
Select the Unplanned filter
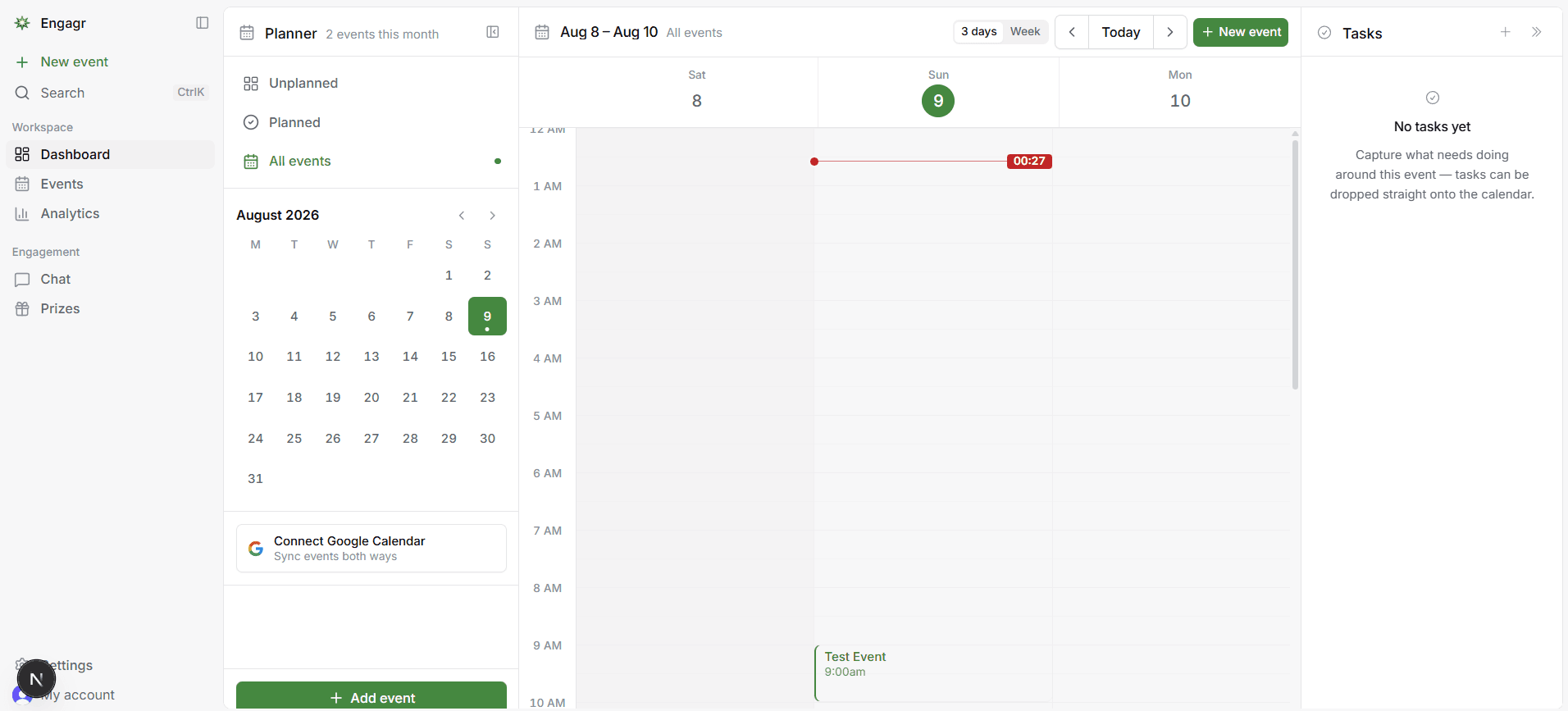pos(371,83)
